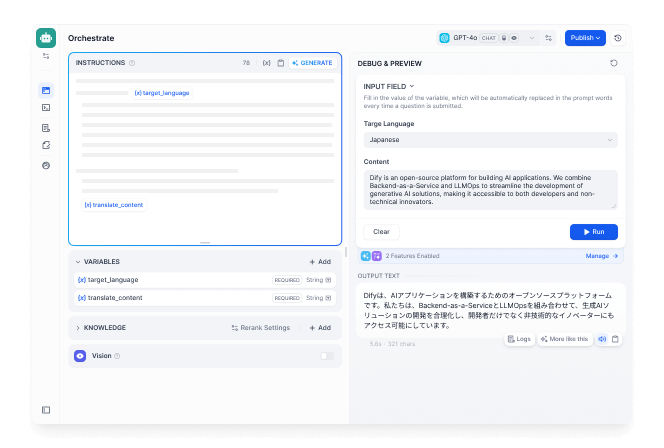Screen dimensions: 664x448
Task: Open the Targe Language dropdown showing Japanese
Action: (x=490, y=140)
